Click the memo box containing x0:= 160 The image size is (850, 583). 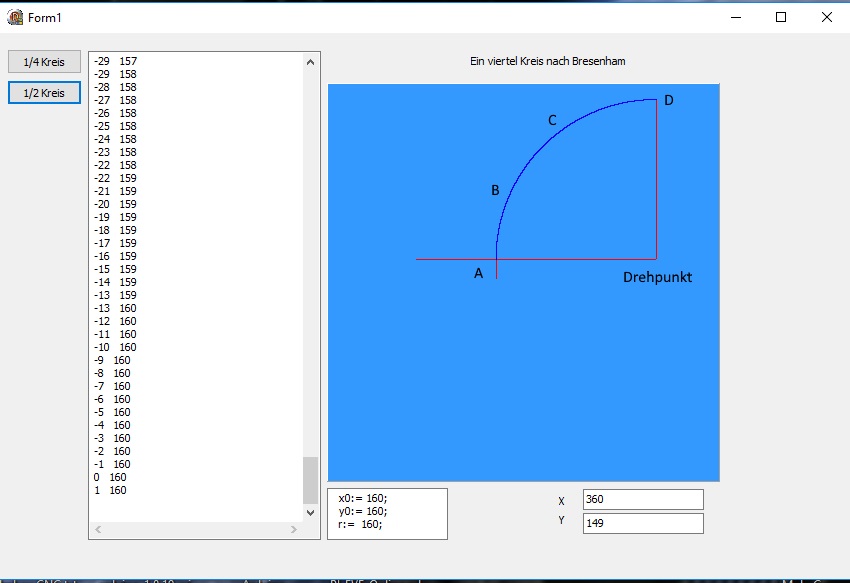pos(387,514)
